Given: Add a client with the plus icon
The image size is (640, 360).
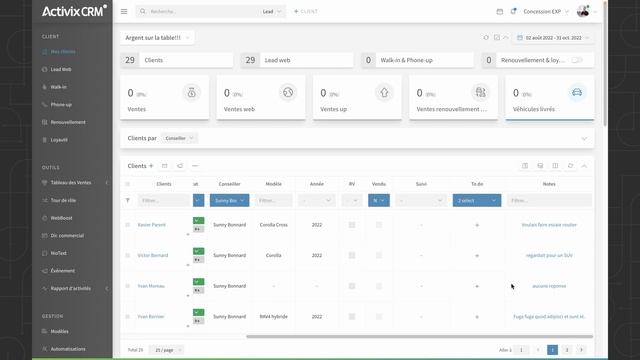Looking at the screenshot, I should (151, 166).
